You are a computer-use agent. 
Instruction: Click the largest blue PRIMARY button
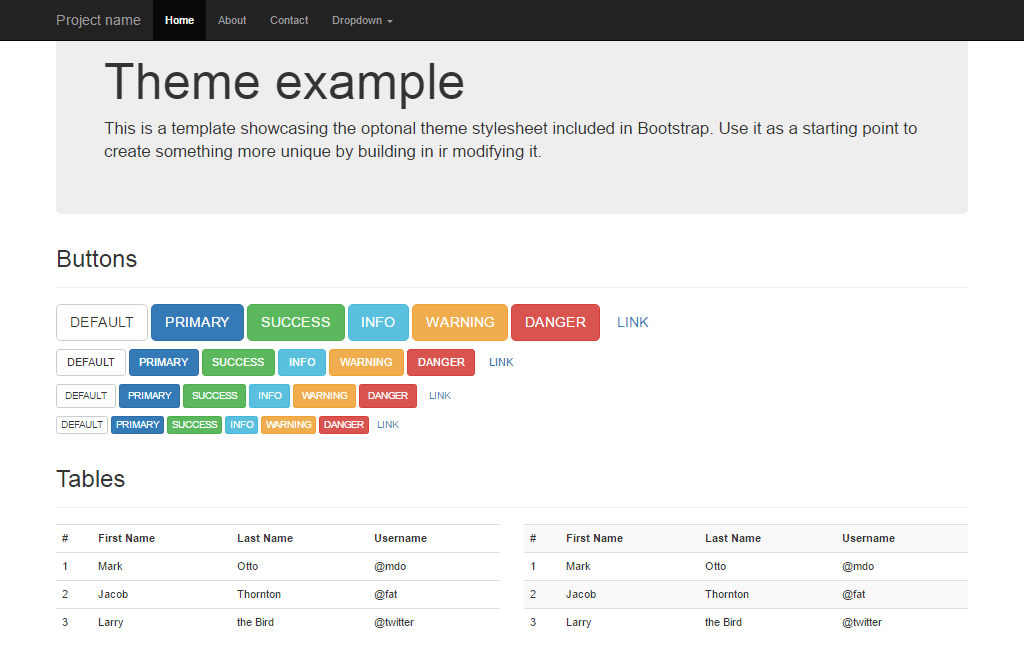click(x=197, y=322)
